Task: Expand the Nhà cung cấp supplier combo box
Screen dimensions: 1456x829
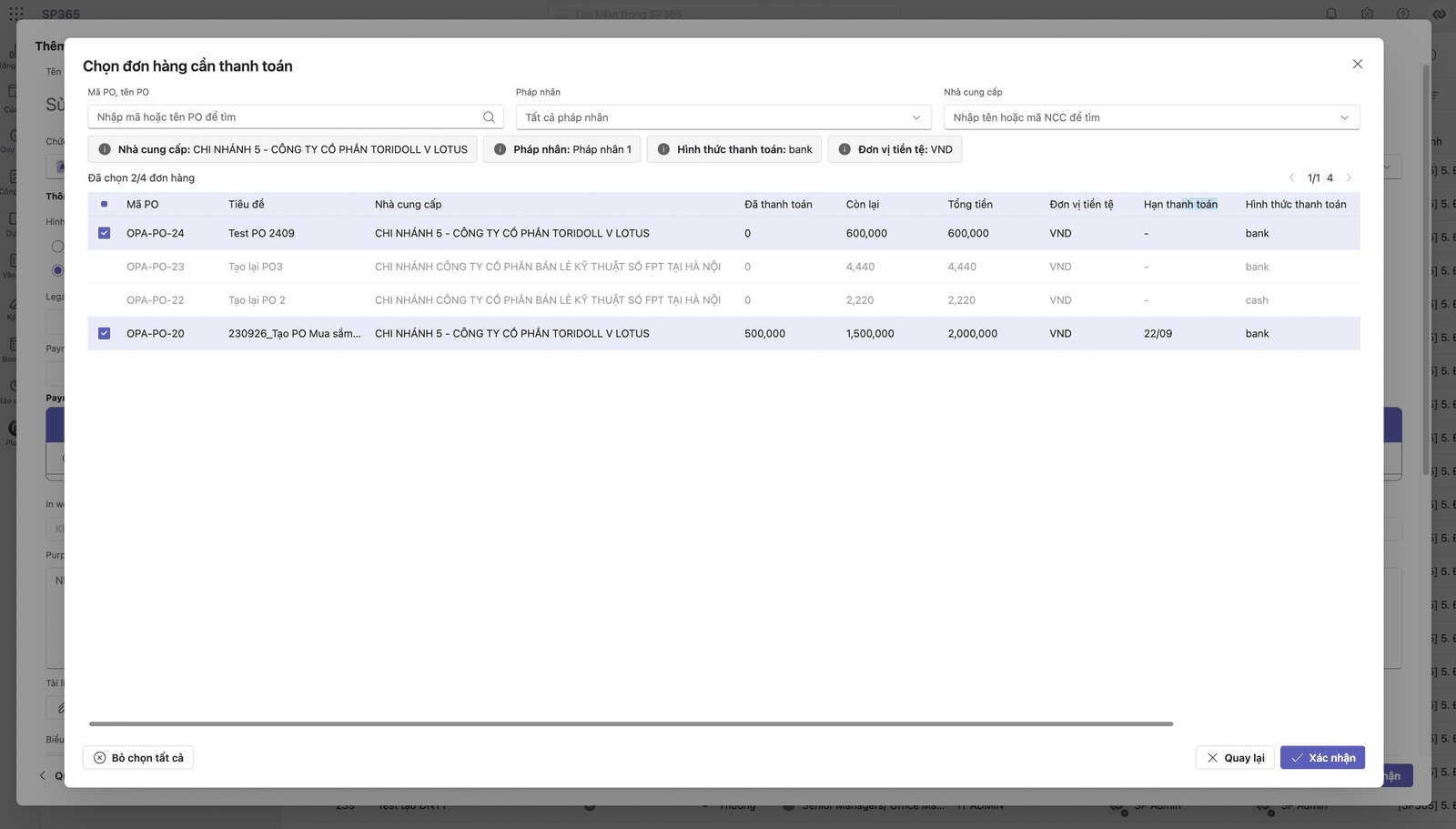Action: coord(1151,117)
